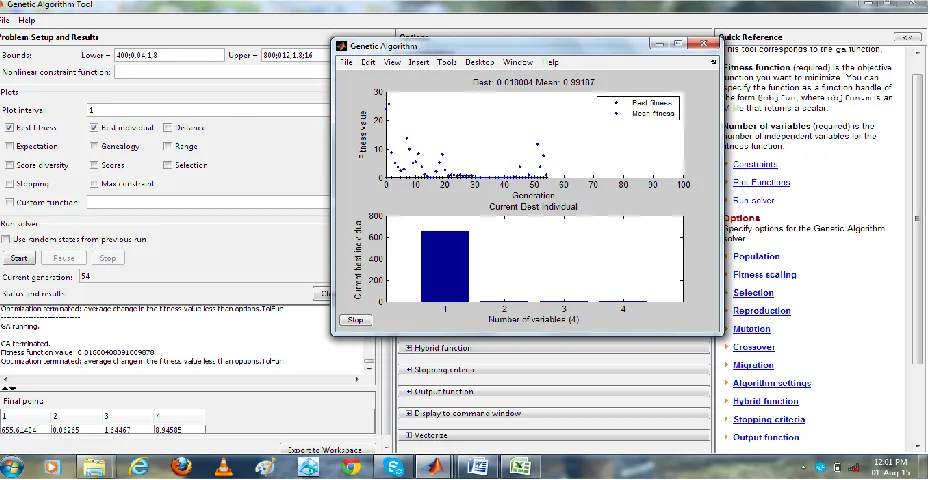Click the Start button to run solver
930x480 pixels.
pos(19,258)
